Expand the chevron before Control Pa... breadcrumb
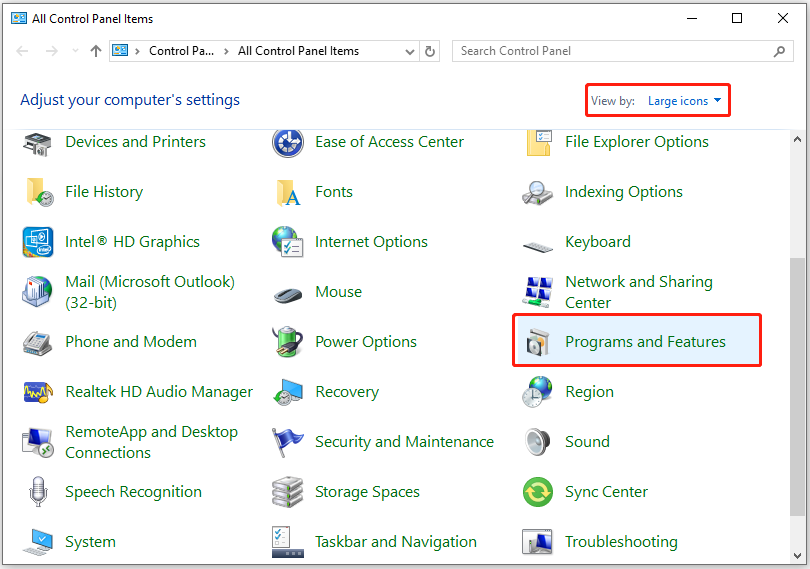The height and width of the screenshot is (569, 810). [x=137, y=51]
